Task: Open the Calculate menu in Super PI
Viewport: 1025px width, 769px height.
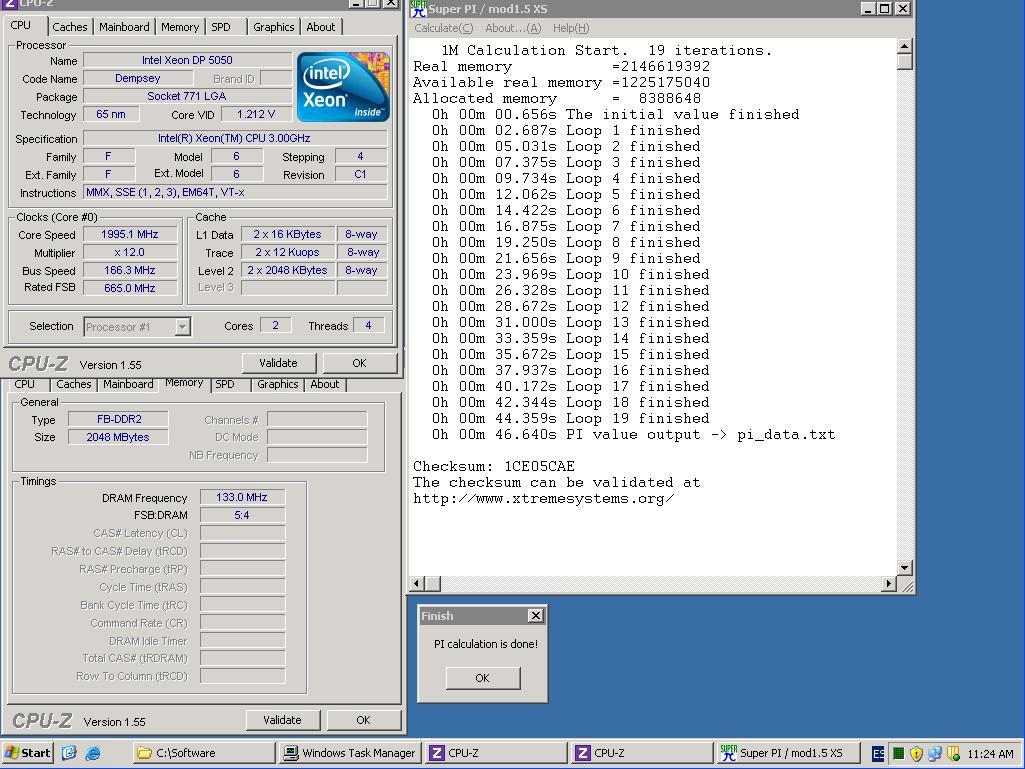Action: 444,28
